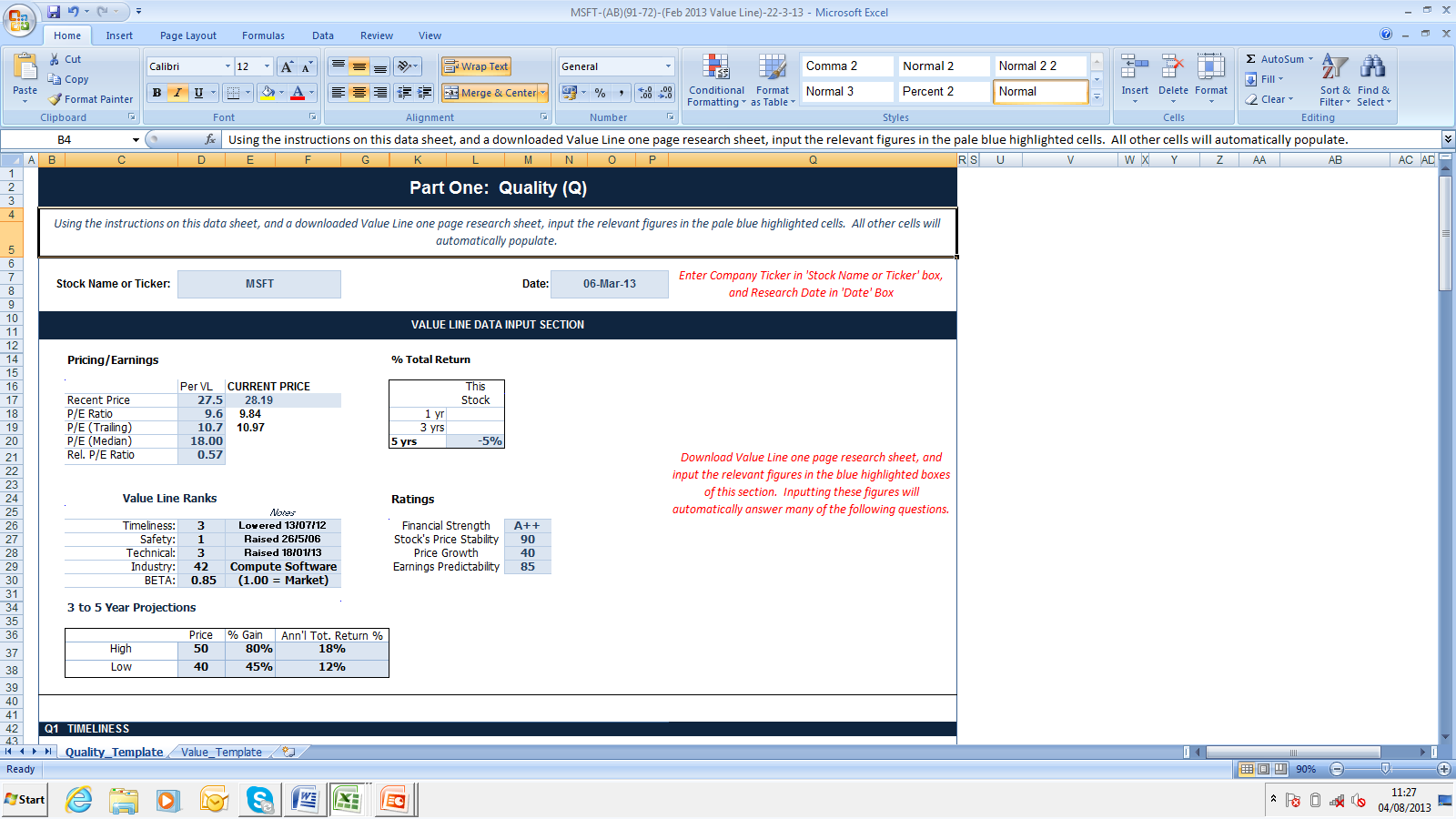This screenshot has height=819, width=1456.
Task: Open the font name Calibri dropdown
Action: click(x=227, y=66)
